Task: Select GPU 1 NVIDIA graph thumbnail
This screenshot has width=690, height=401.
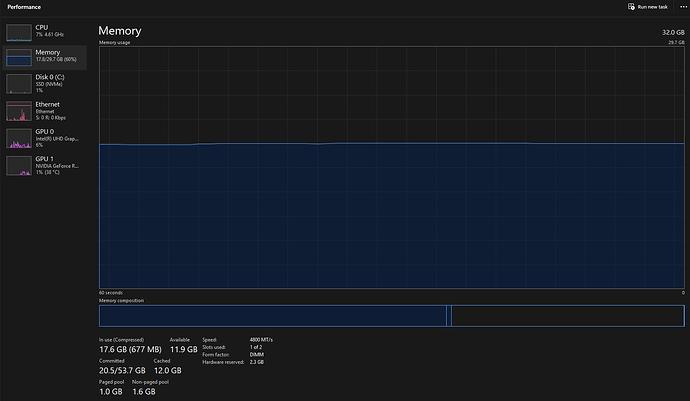Action: coord(19,166)
